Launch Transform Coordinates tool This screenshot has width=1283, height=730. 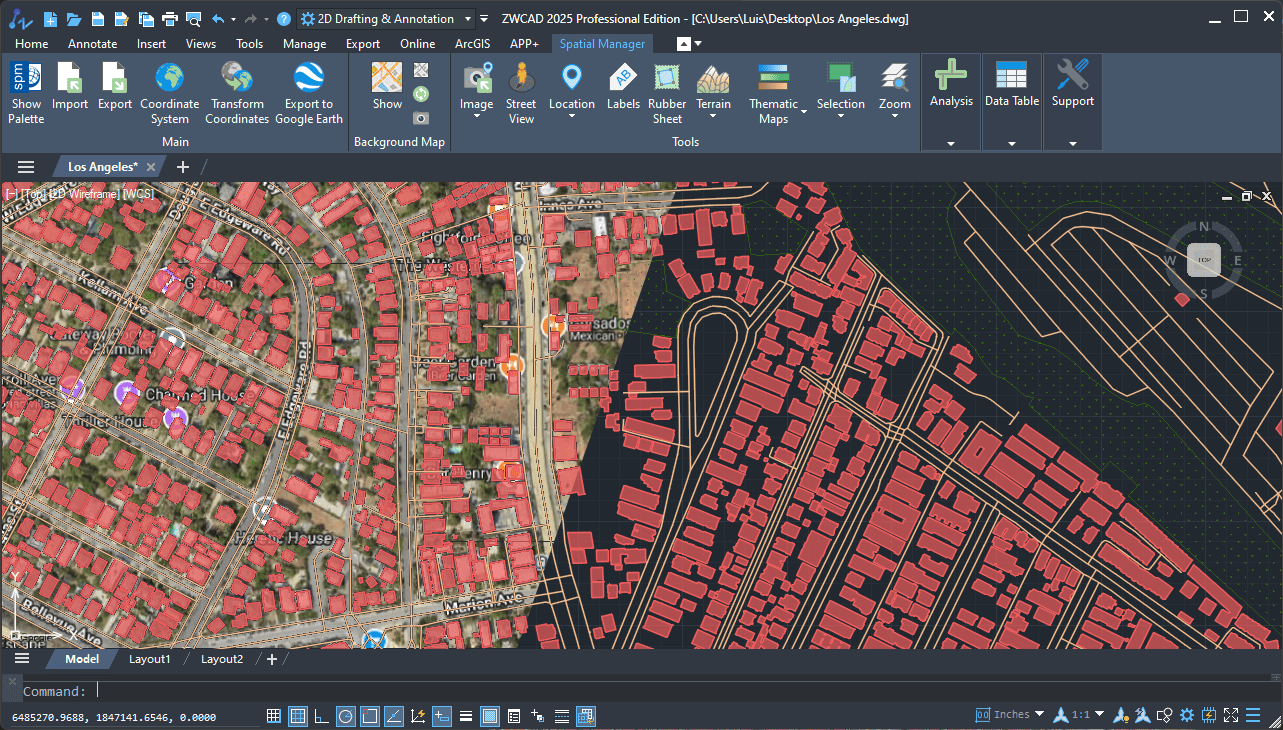pyautogui.click(x=237, y=92)
